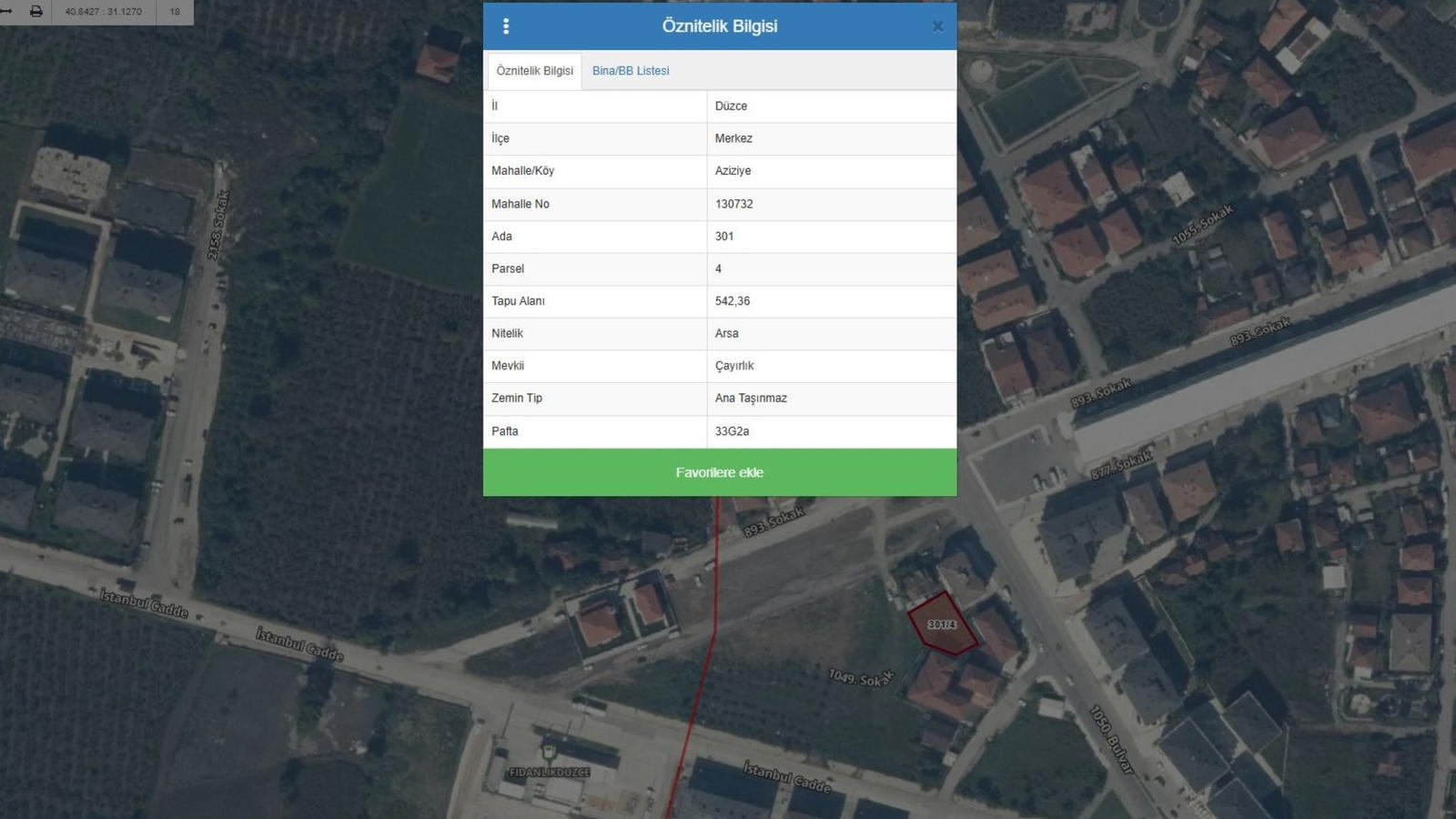Click the FIDANLIKDUZCE map marker
Viewport: 1456px width, 819px height.
pyautogui.click(x=549, y=753)
